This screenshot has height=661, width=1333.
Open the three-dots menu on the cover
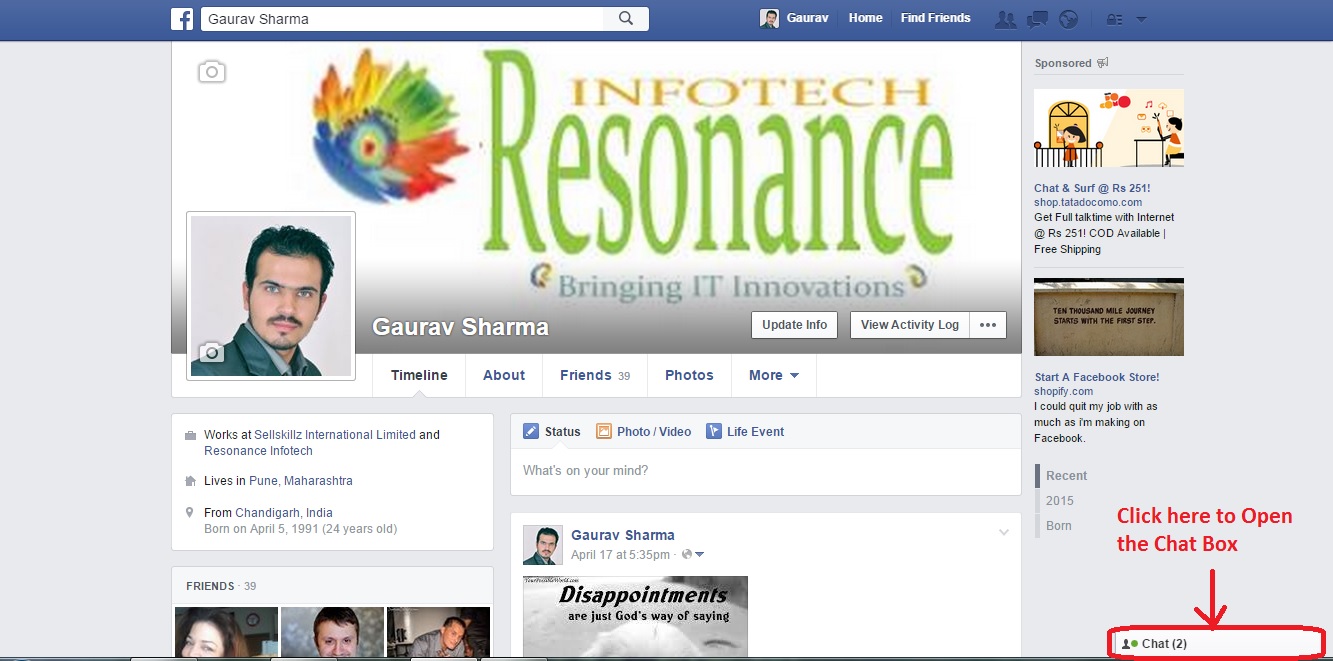[988, 325]
